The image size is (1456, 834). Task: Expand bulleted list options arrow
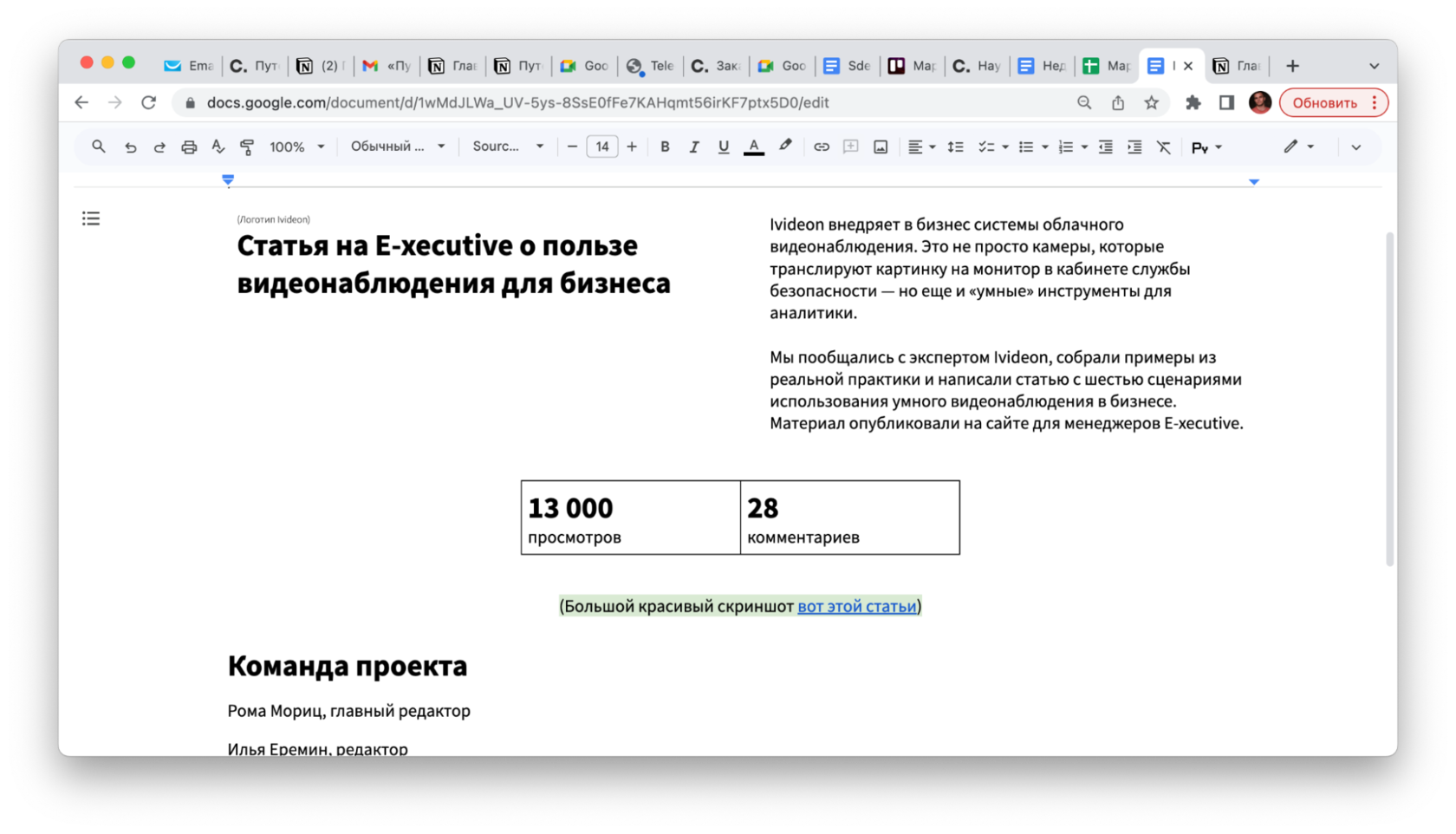pos(1045,147)
